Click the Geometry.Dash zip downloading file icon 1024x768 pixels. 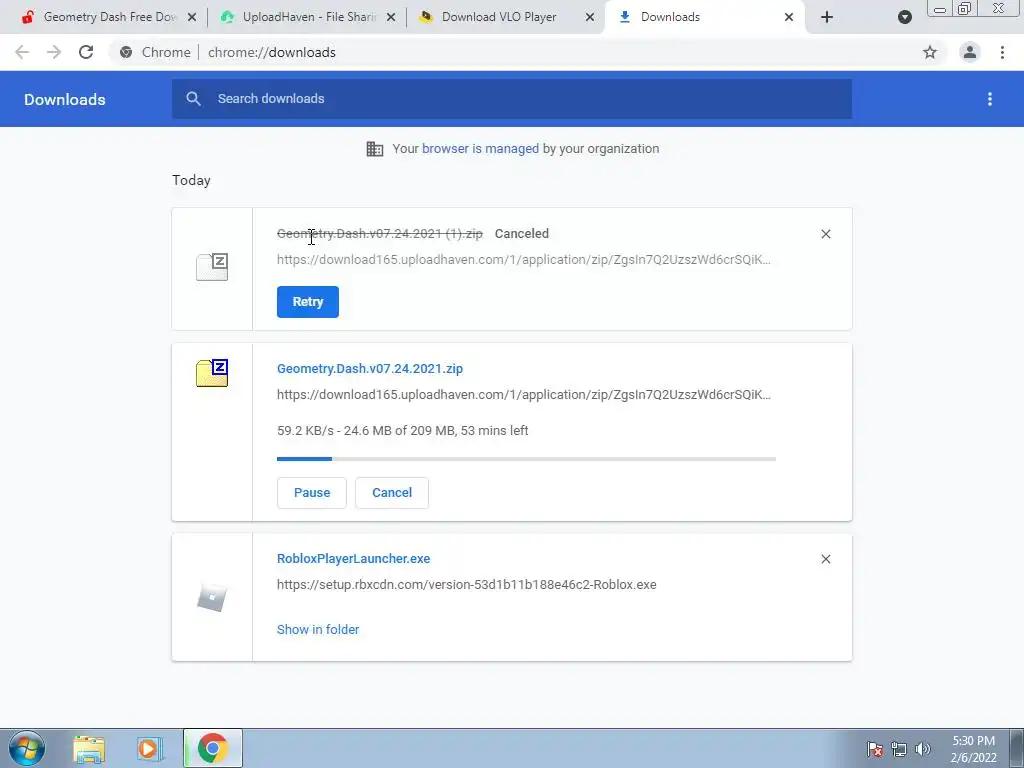212,373
